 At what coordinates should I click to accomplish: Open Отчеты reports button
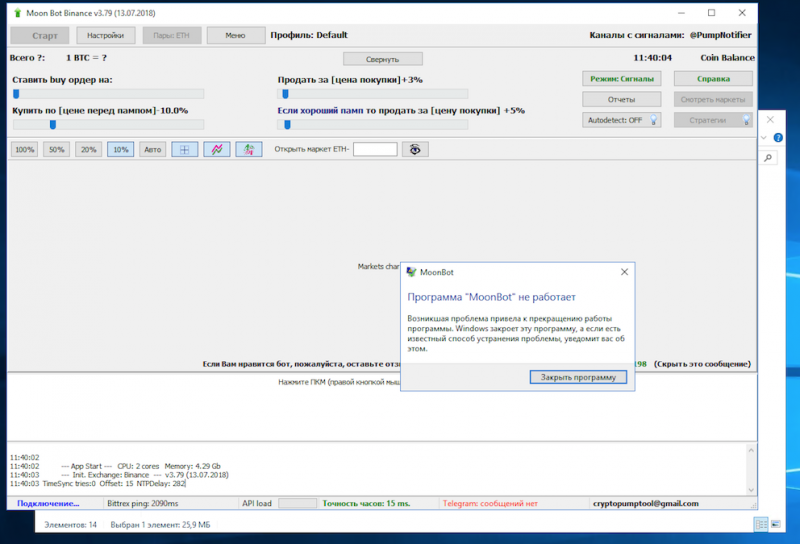click(x=621, y=100)
